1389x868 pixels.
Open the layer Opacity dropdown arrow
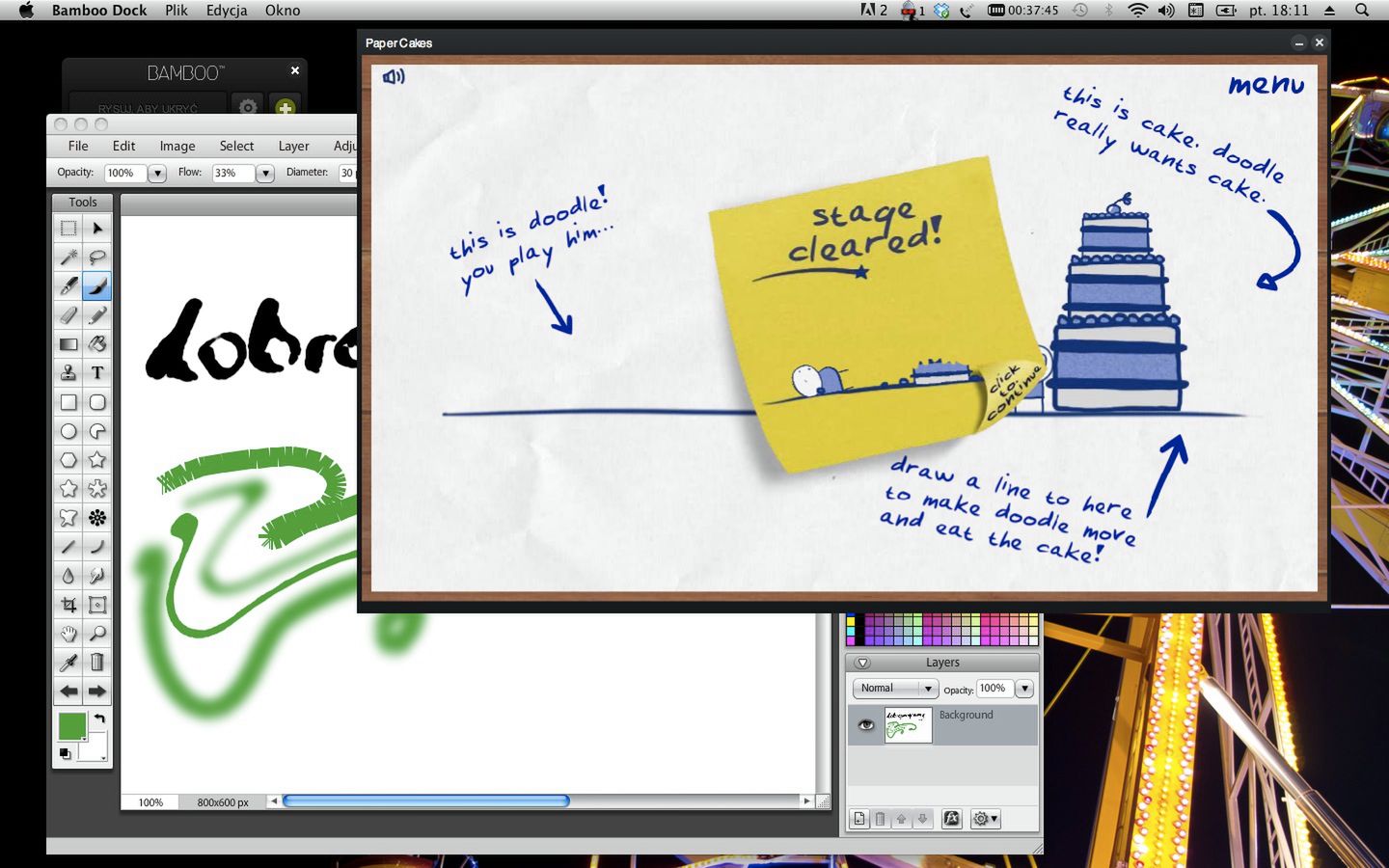1024,689
